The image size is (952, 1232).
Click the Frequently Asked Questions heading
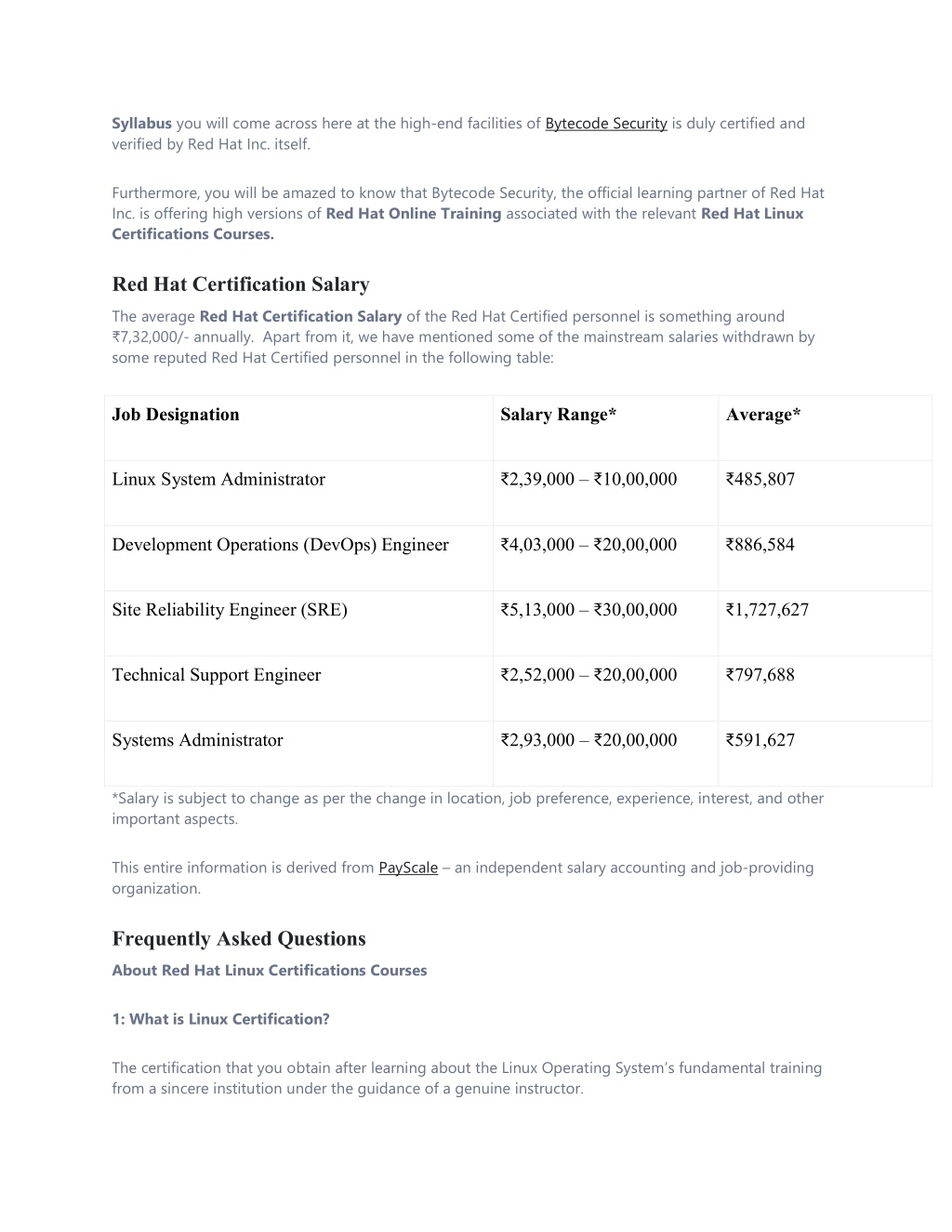click(239, 938)
